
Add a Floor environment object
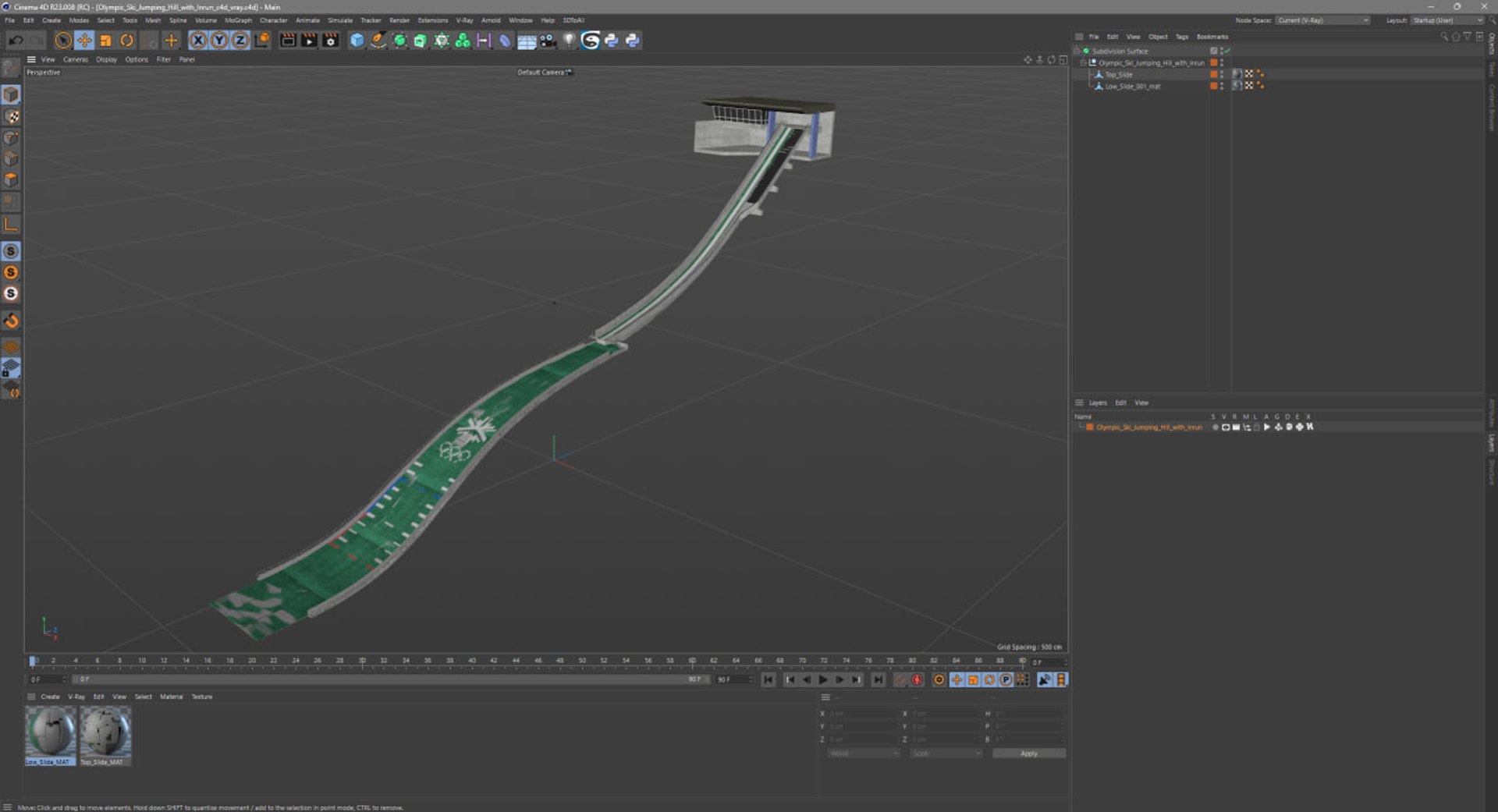[x=527, y=41]
